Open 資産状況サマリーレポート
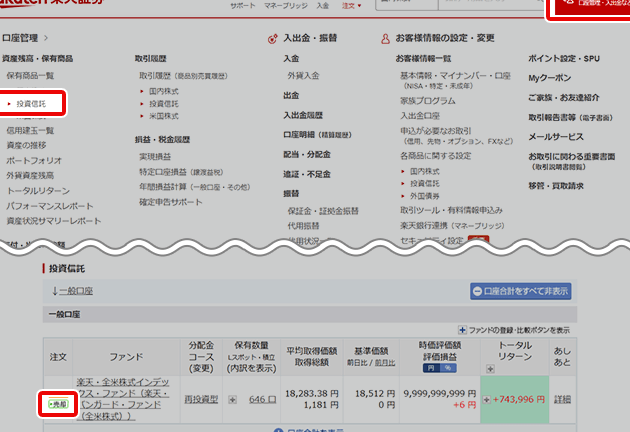Viewport: 630px width, 432px height. tap(54, 221)
